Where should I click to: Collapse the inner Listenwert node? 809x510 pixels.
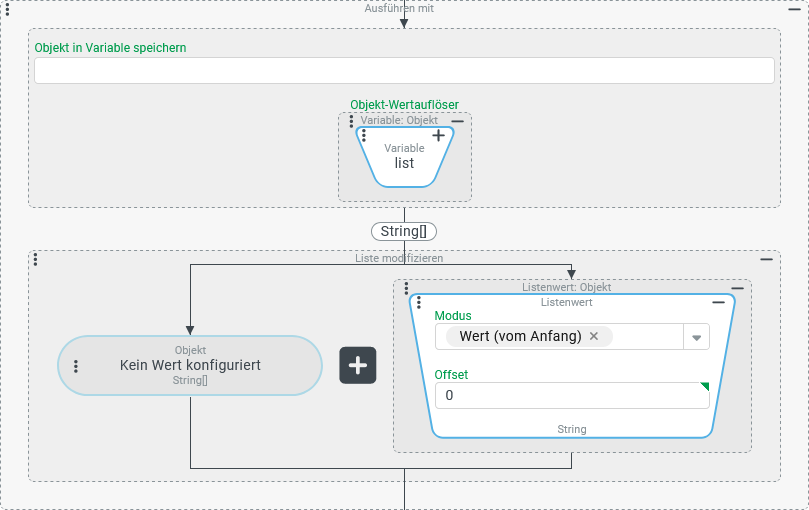[x=718, y=302]
